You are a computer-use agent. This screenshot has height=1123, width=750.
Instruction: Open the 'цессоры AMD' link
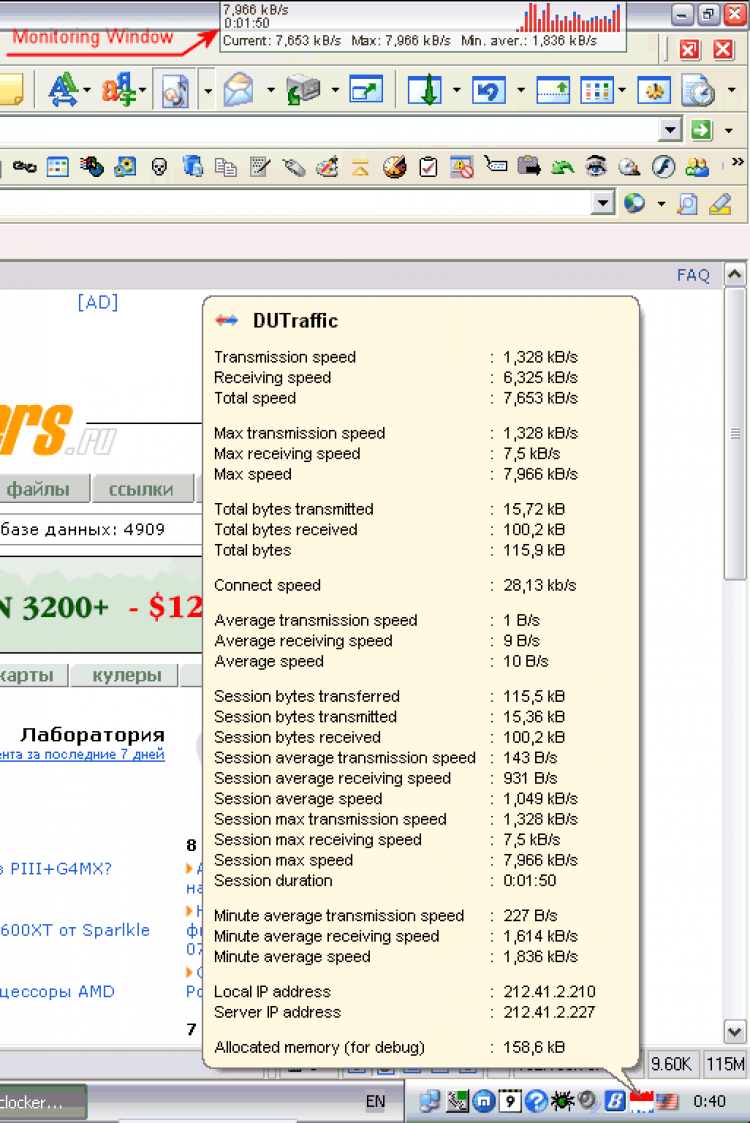click(57, 992)
